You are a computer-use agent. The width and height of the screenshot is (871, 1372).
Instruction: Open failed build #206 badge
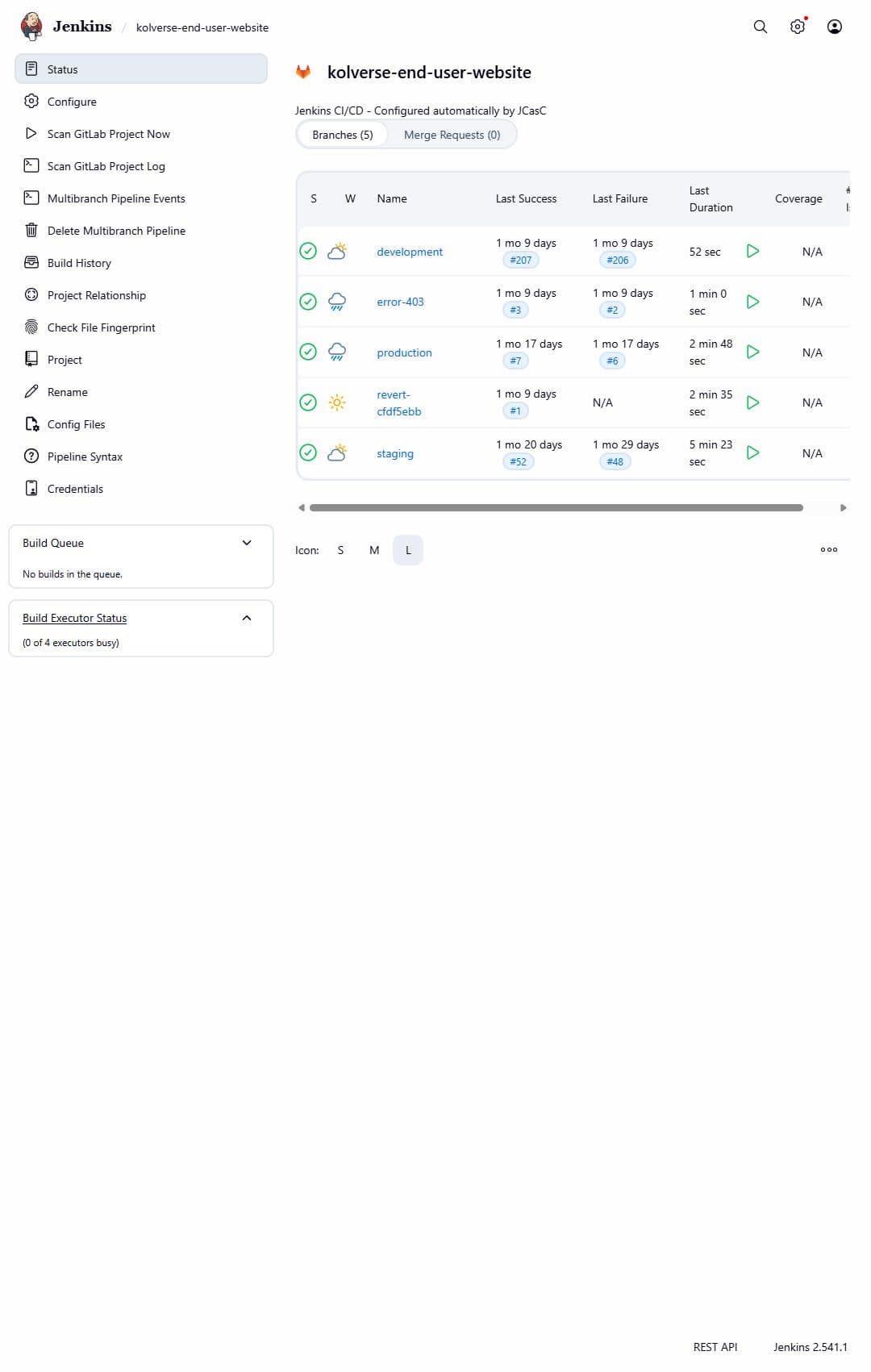[x=618, y=260]
